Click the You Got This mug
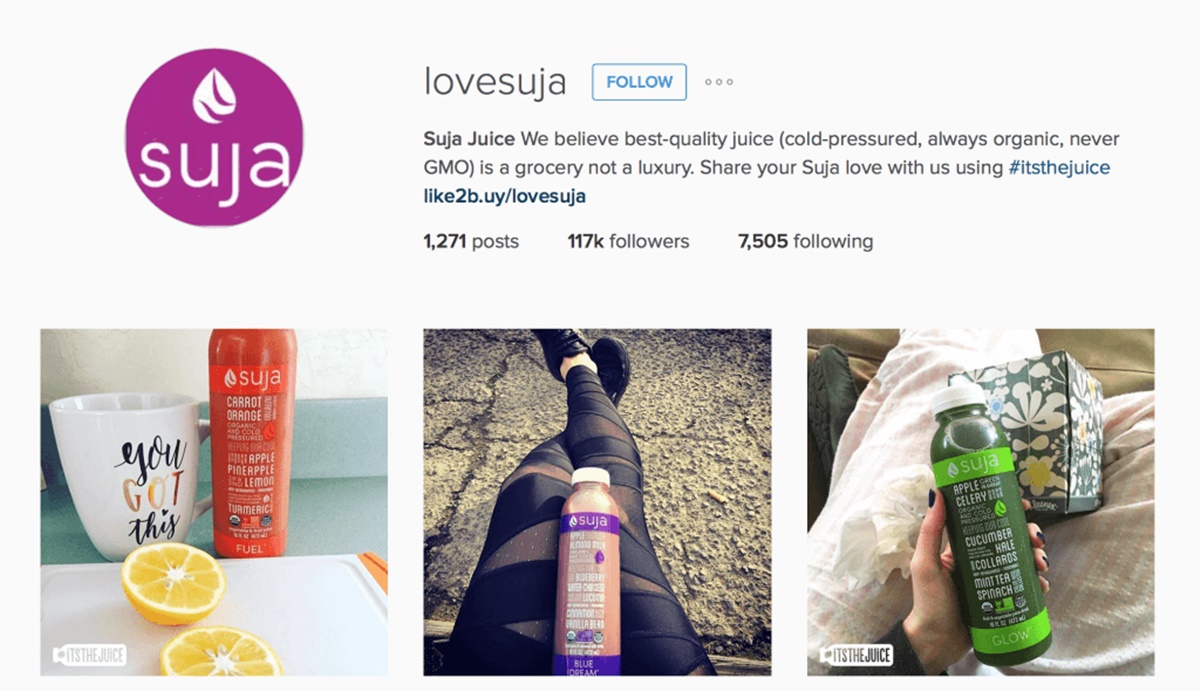1200x691 pixels. (x=131, y=476)
